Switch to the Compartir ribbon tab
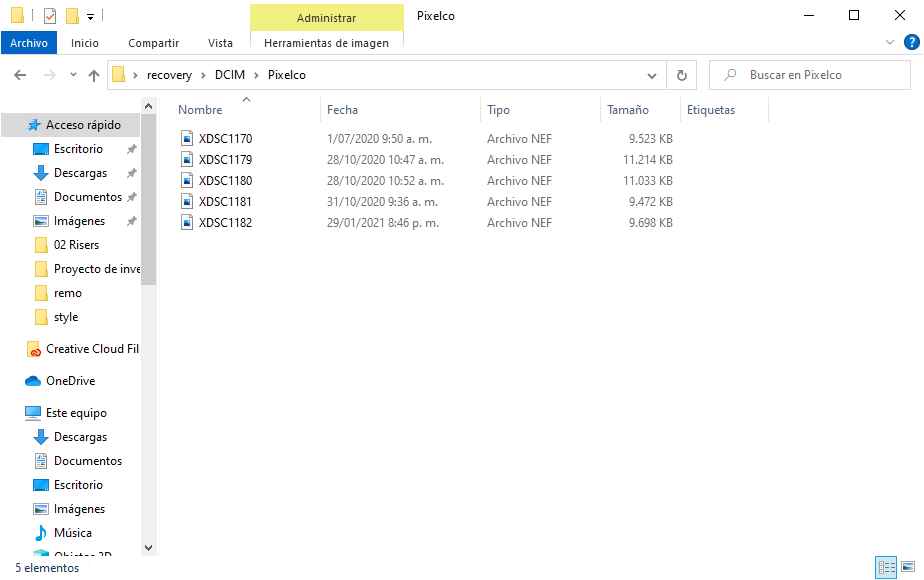Viewport: 924px width, 580px height. tap(153, 42)
